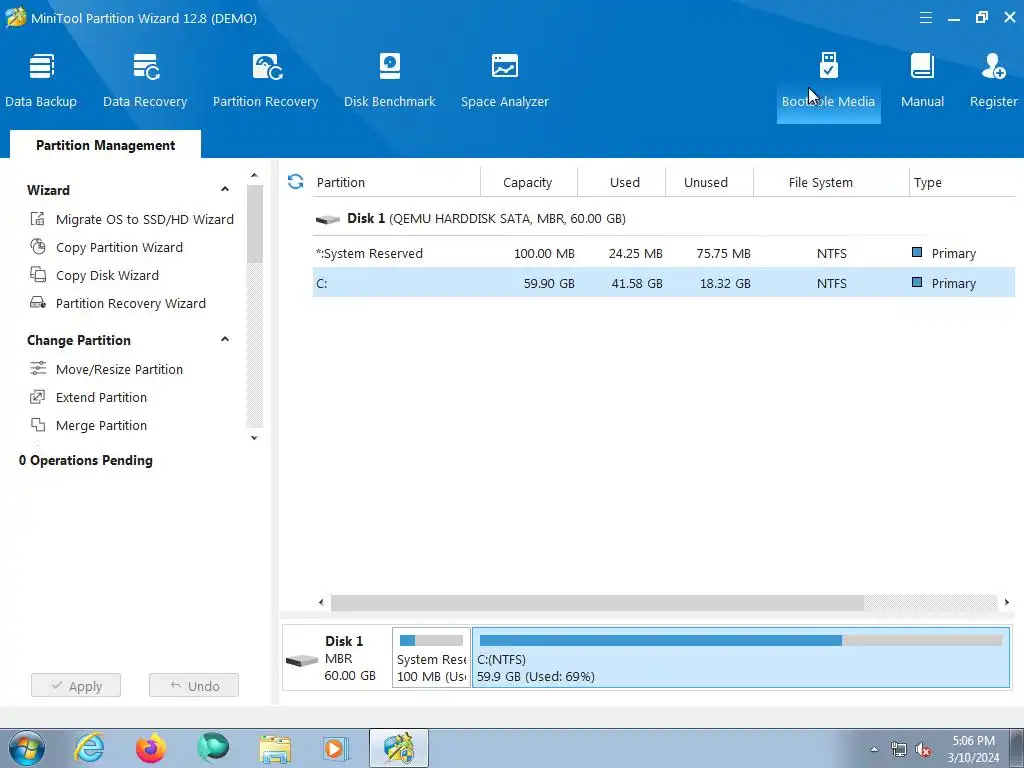Viewport: 1024px width, 768px height.
Task: Click 0 Operations Pending label
Action: point(86,460)
